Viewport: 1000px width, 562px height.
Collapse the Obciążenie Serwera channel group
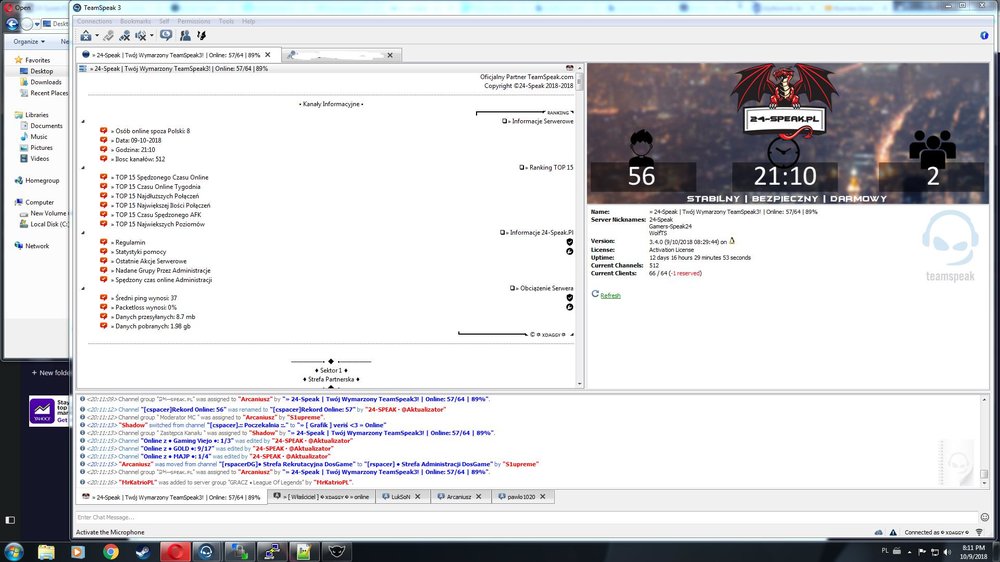[x=83, y=288]
